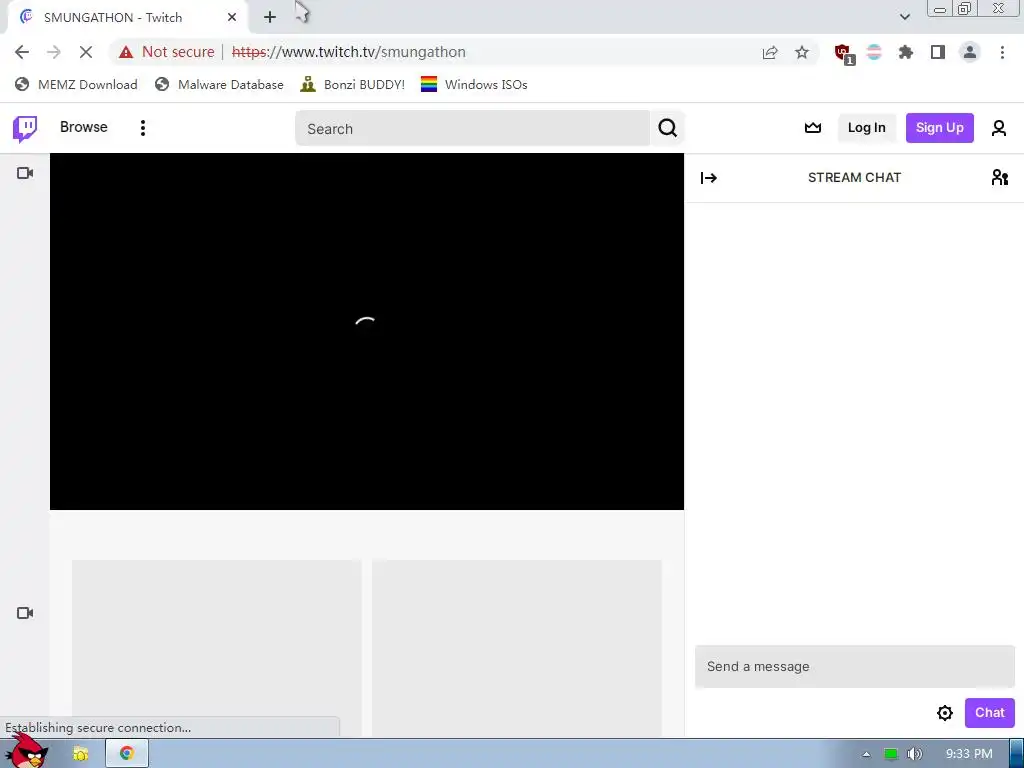Open the uBlock Origin extension icon

point(843,53)
